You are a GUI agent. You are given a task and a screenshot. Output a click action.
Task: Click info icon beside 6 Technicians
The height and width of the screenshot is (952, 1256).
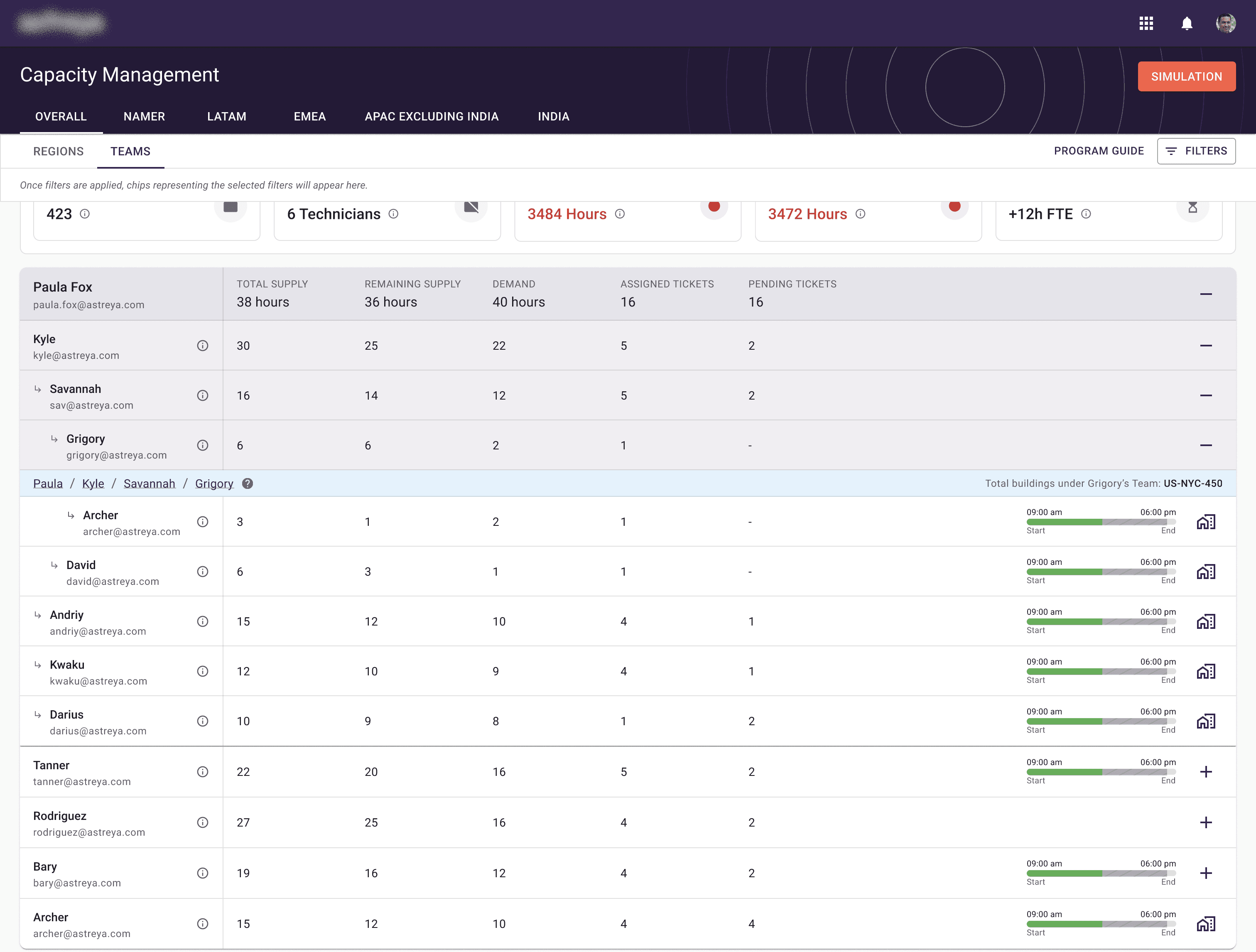pyautogui.click(x=393, y=214)
